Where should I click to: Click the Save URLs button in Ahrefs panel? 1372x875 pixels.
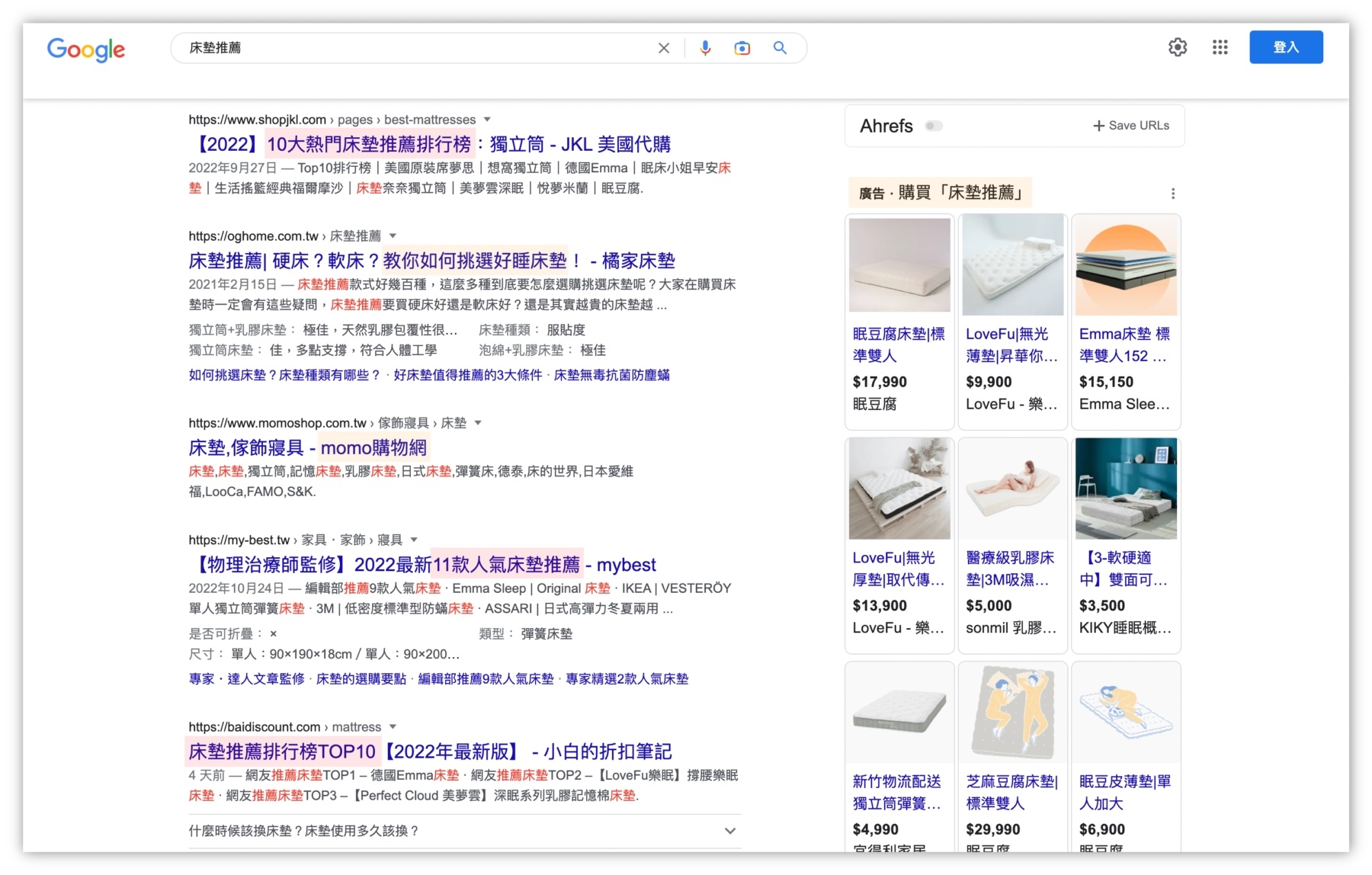pos(1130,125)
